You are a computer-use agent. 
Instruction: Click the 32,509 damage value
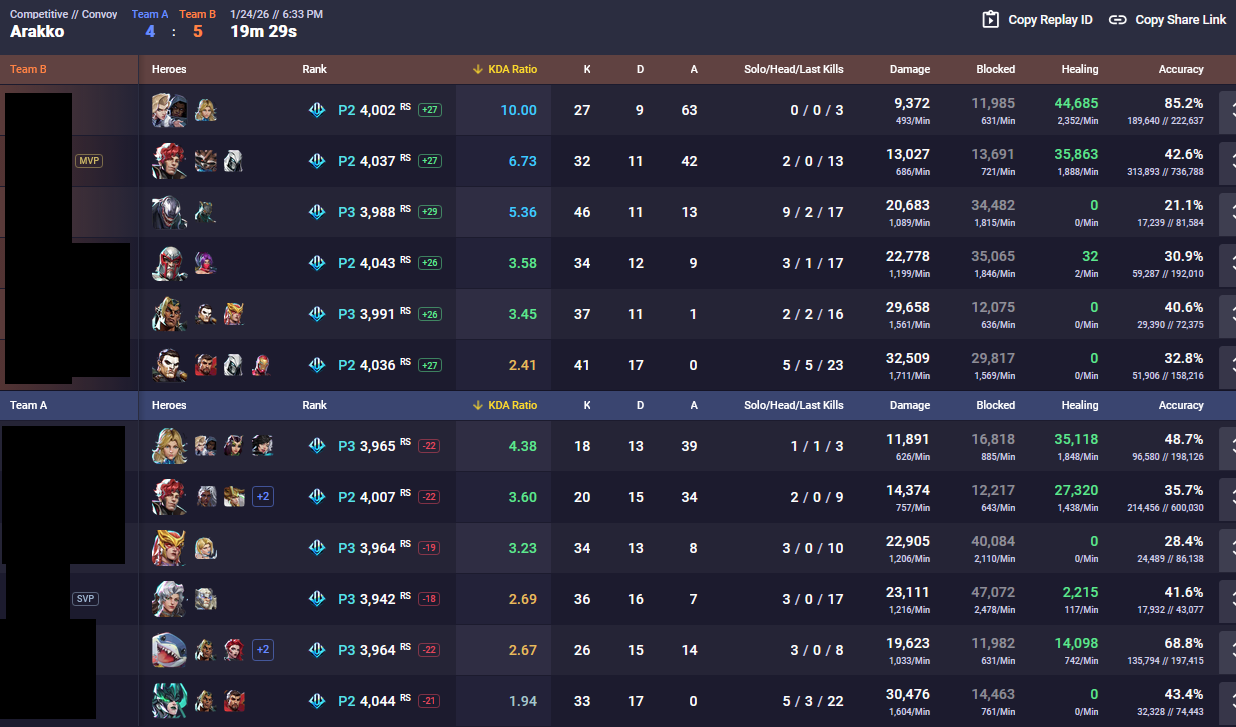click(x=908, y=358)
